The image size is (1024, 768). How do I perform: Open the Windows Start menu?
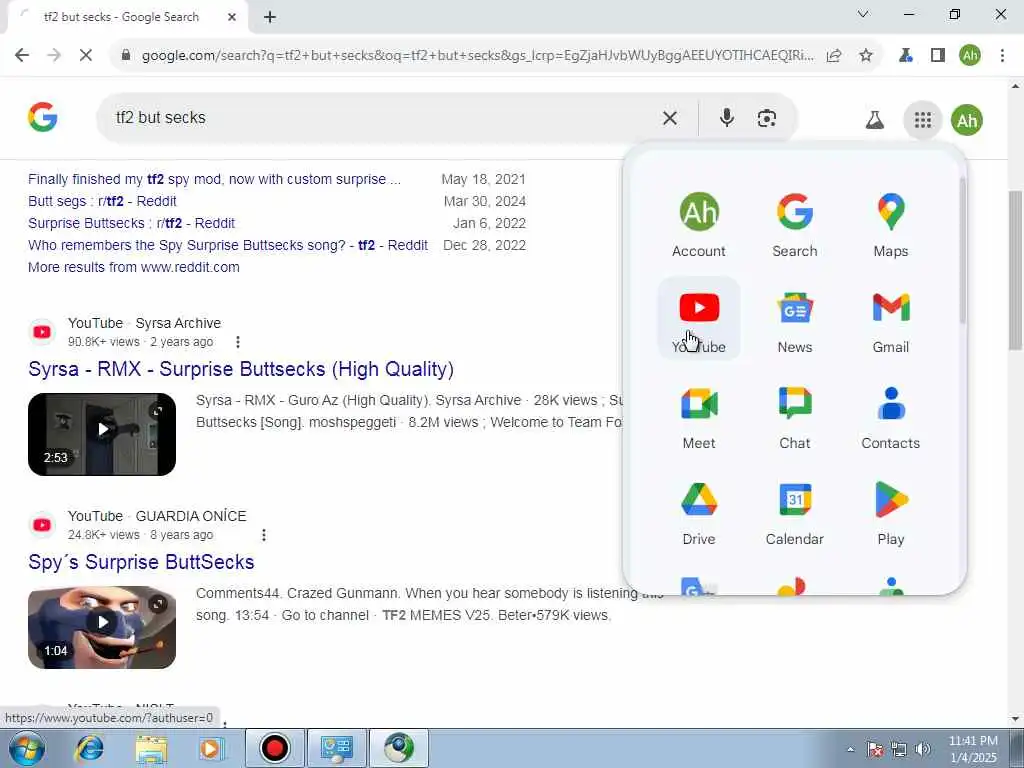click(x=27, y=748)
